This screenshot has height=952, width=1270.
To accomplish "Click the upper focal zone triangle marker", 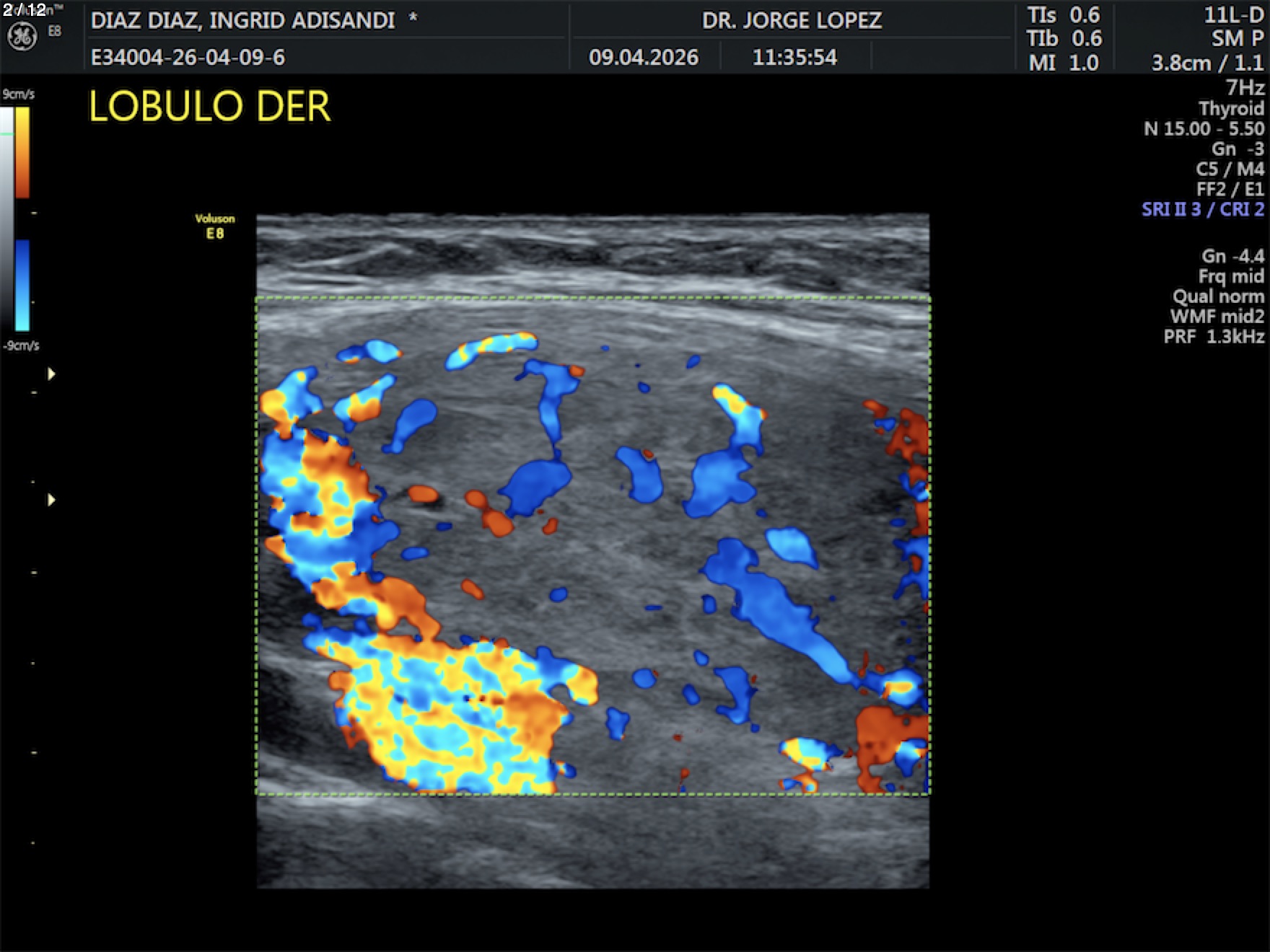I will pyautogui.click(x=51, y=374).
